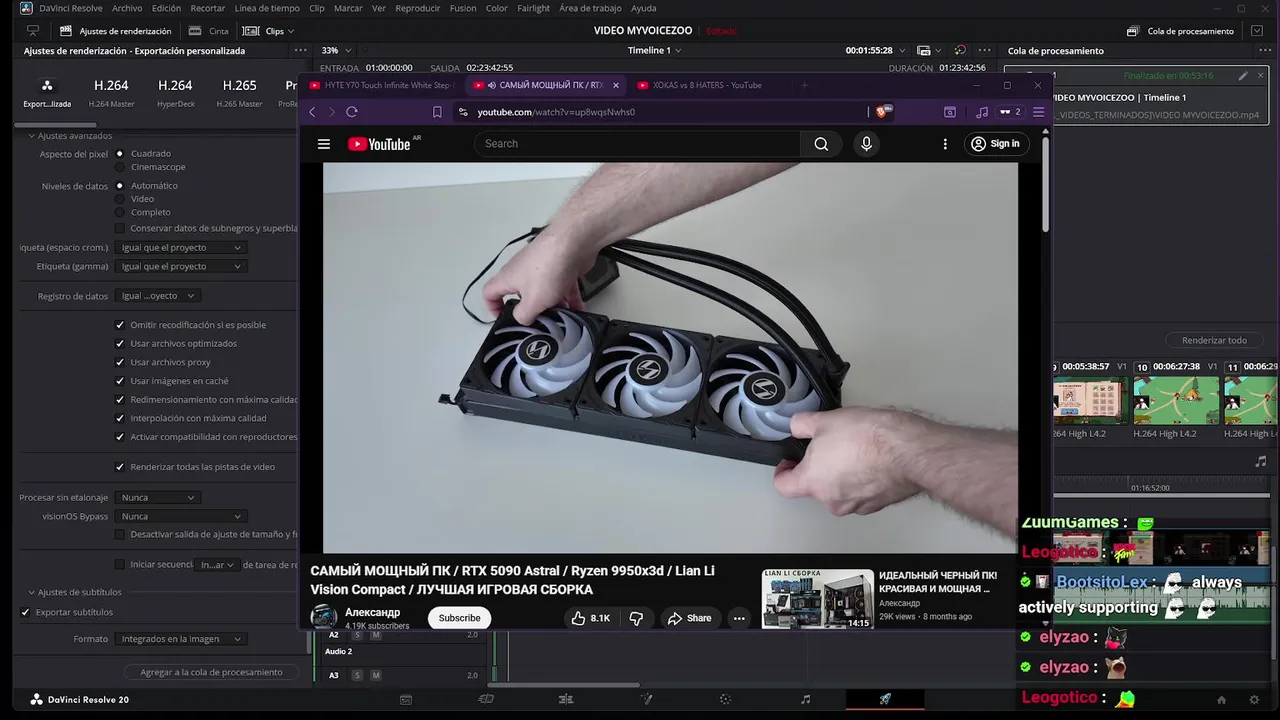Open the Fairlight menu
Image resolution: width=1280 pixels, height=720 pixels.
tap(533, 8)
